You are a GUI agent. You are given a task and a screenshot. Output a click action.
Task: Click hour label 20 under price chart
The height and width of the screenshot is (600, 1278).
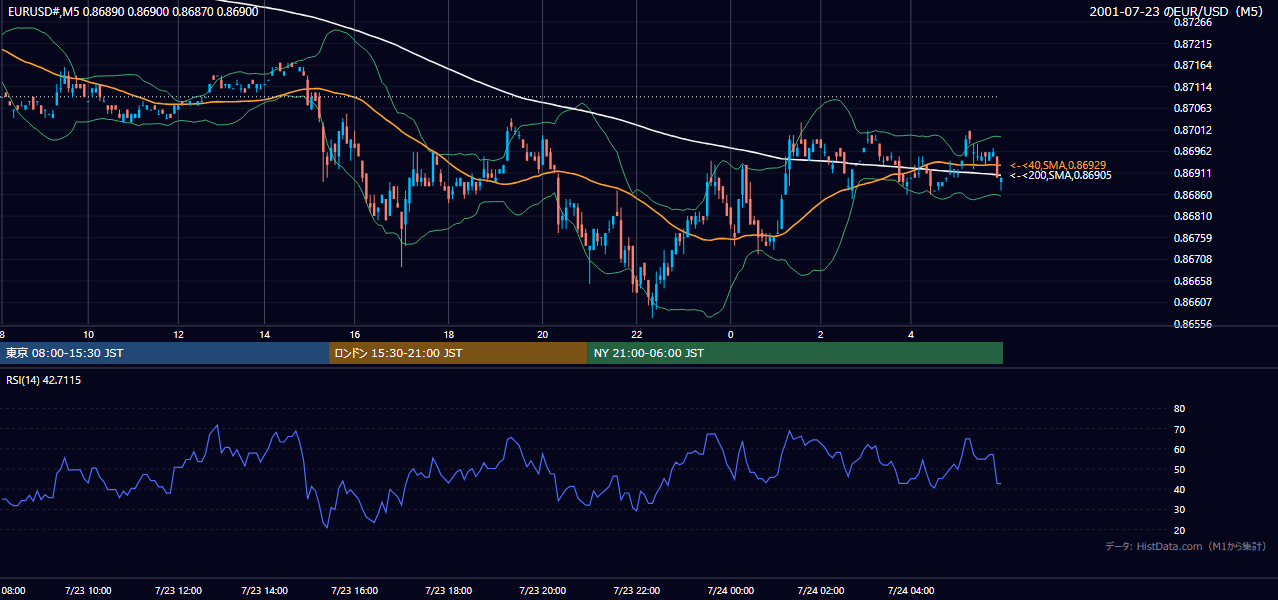542,334
